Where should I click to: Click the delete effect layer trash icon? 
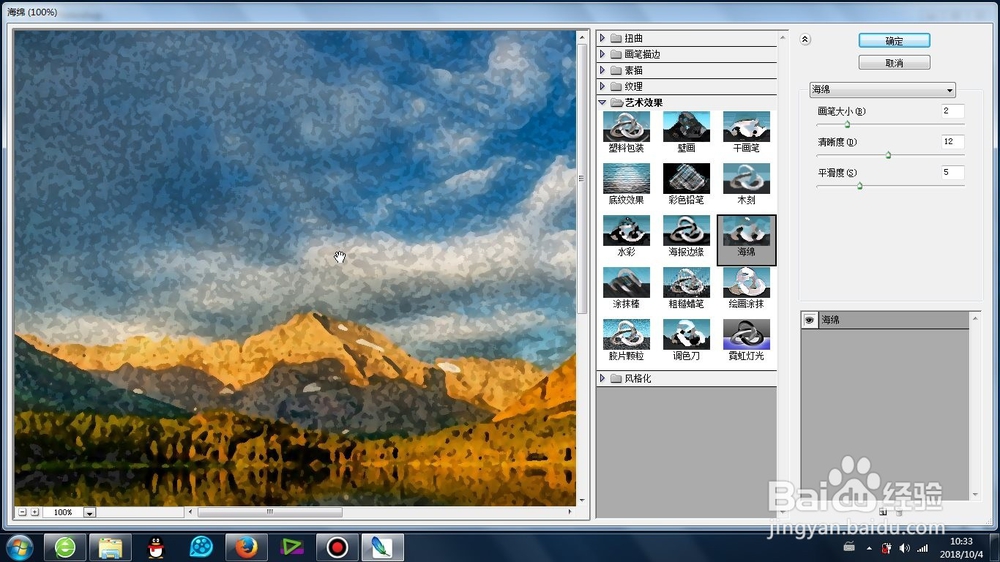coord(899,512)
